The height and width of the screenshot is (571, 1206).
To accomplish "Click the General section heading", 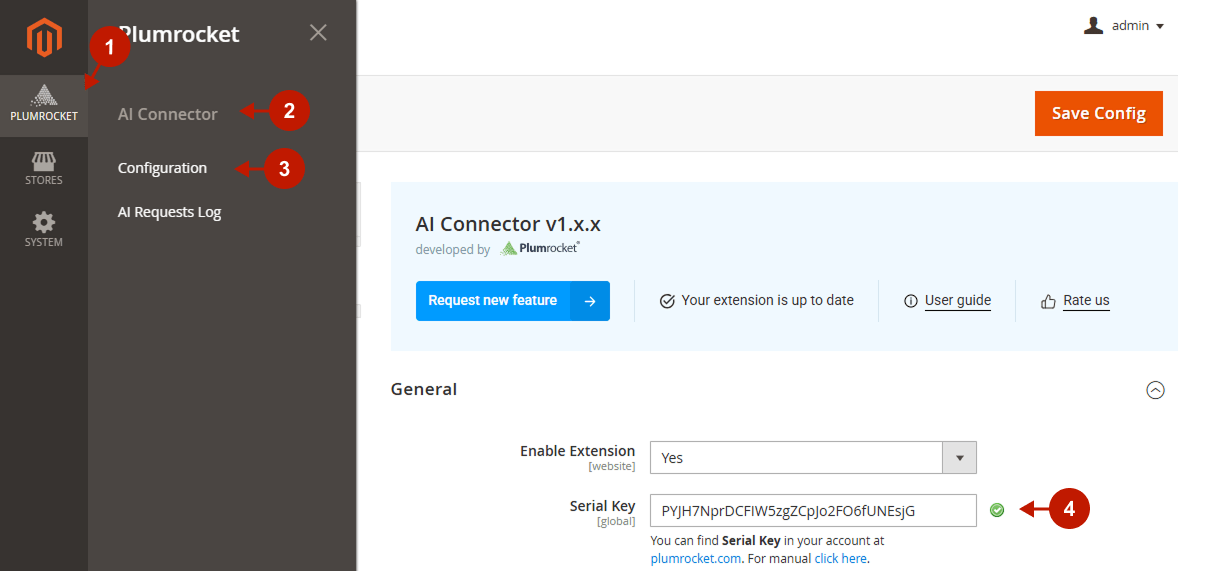I will (424, 389).
